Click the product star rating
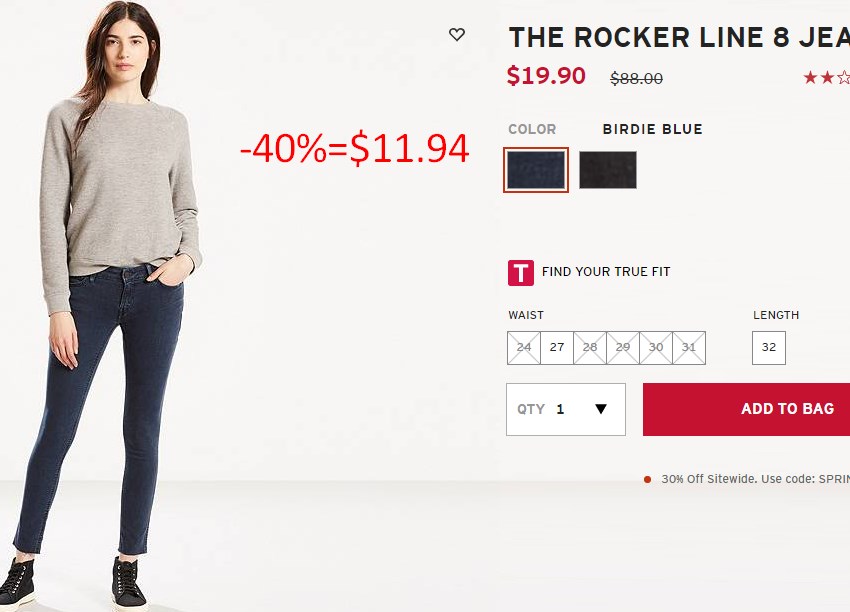 click(x=826, y=78)
